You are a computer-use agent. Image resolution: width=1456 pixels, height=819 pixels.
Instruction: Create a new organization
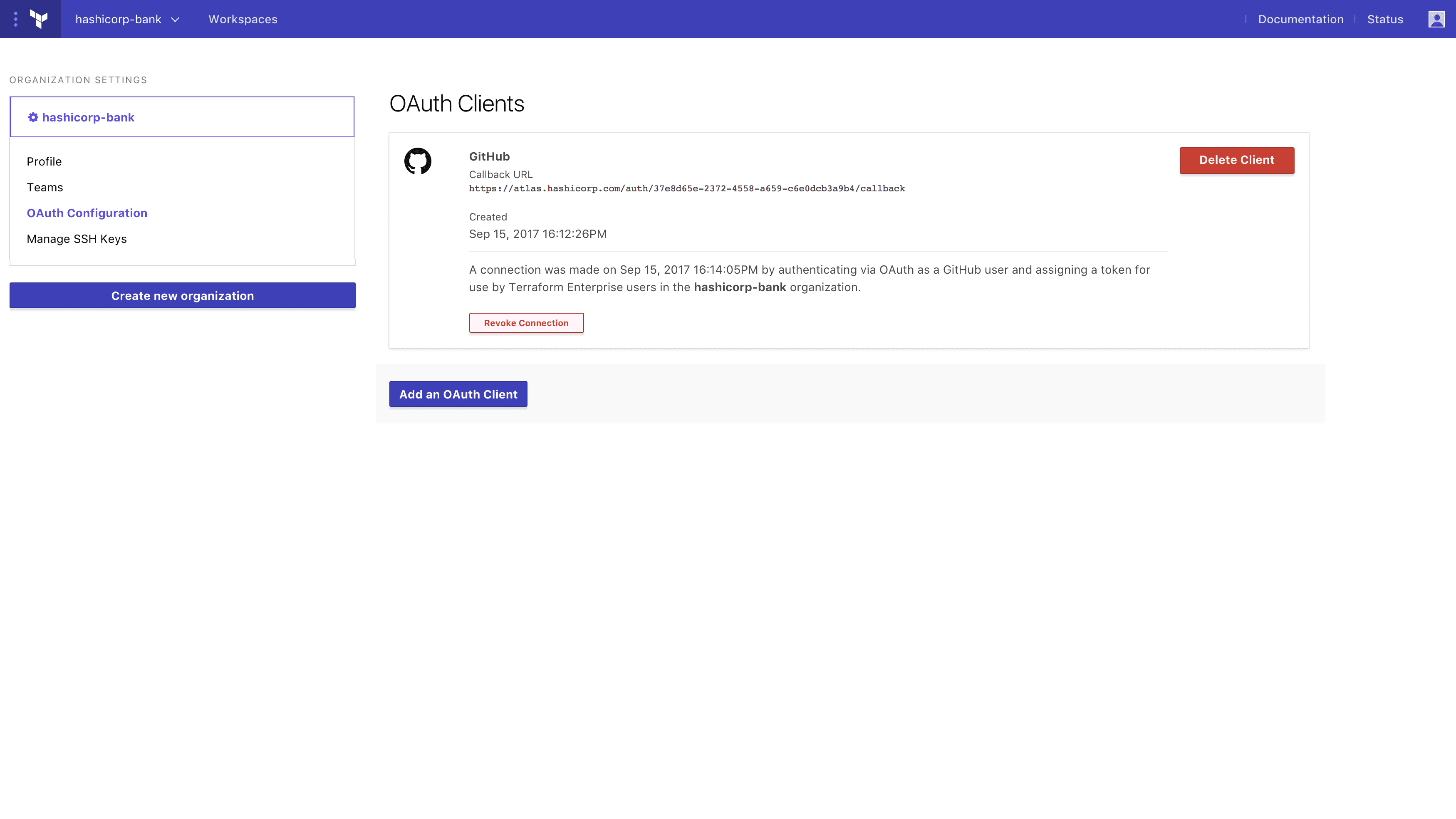tap(182, 295)
